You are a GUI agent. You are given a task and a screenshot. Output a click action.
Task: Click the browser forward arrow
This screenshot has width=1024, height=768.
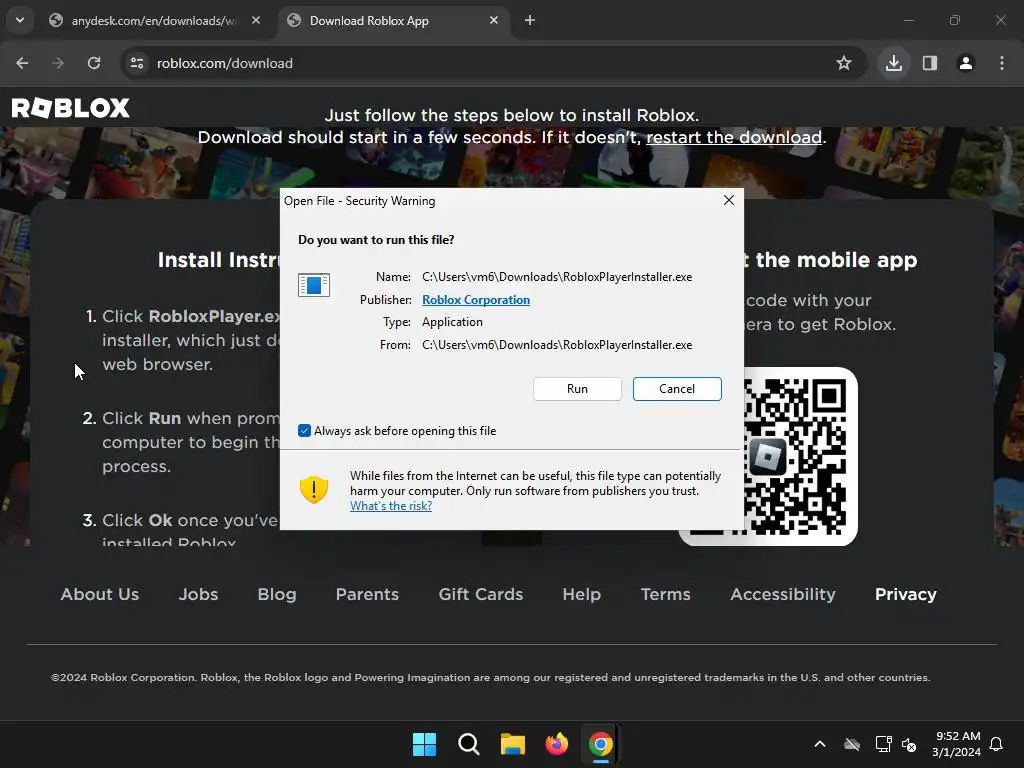click(58, 63)
